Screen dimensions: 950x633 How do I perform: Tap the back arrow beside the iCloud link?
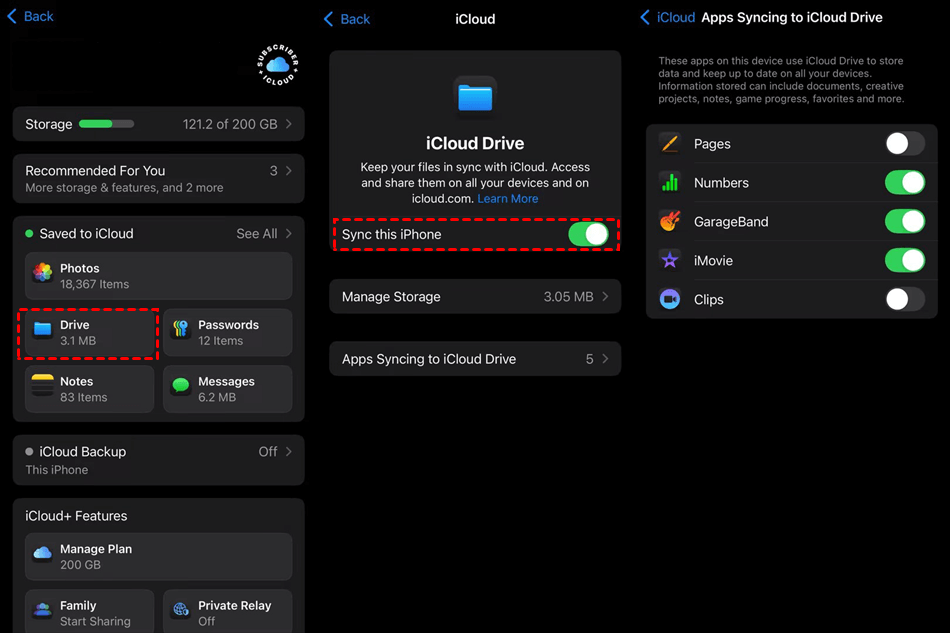click(x=645, y=18)
